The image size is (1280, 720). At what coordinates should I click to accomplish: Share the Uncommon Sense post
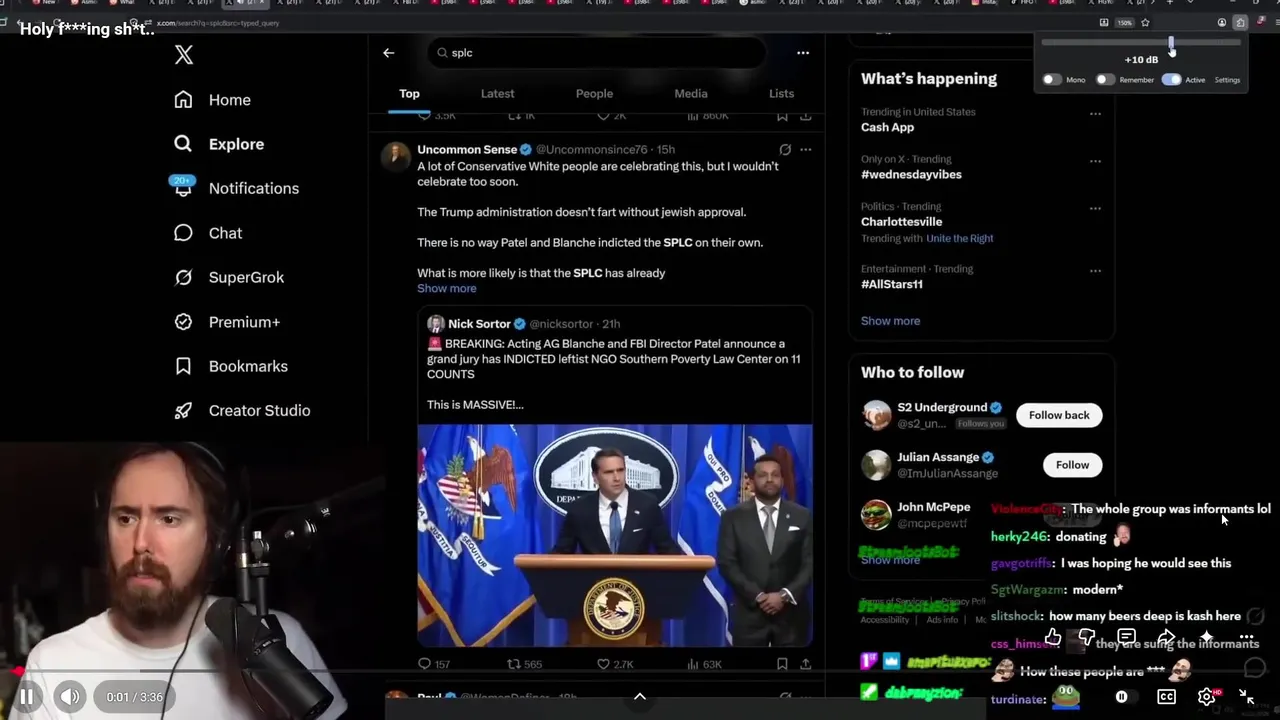[806, 664]
